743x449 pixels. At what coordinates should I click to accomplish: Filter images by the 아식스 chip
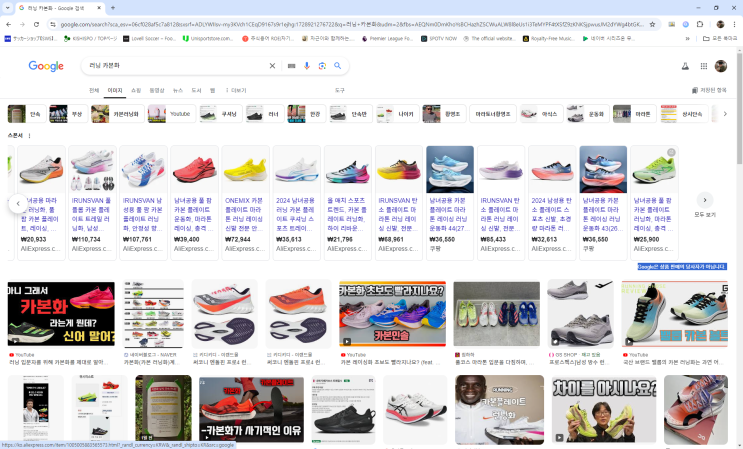click(x=541, y=114)
